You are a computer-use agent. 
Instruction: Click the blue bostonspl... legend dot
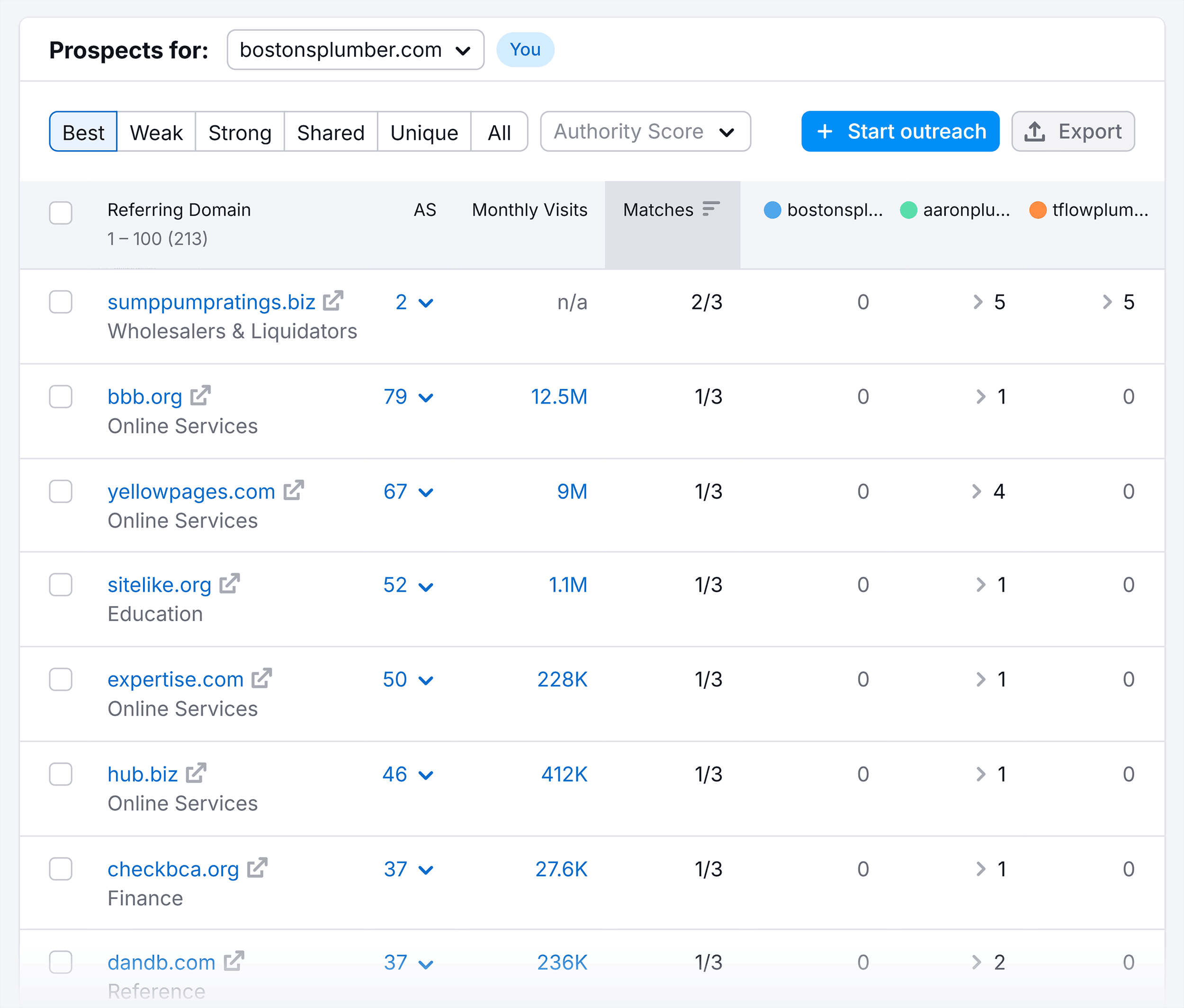tap(772, 210)
